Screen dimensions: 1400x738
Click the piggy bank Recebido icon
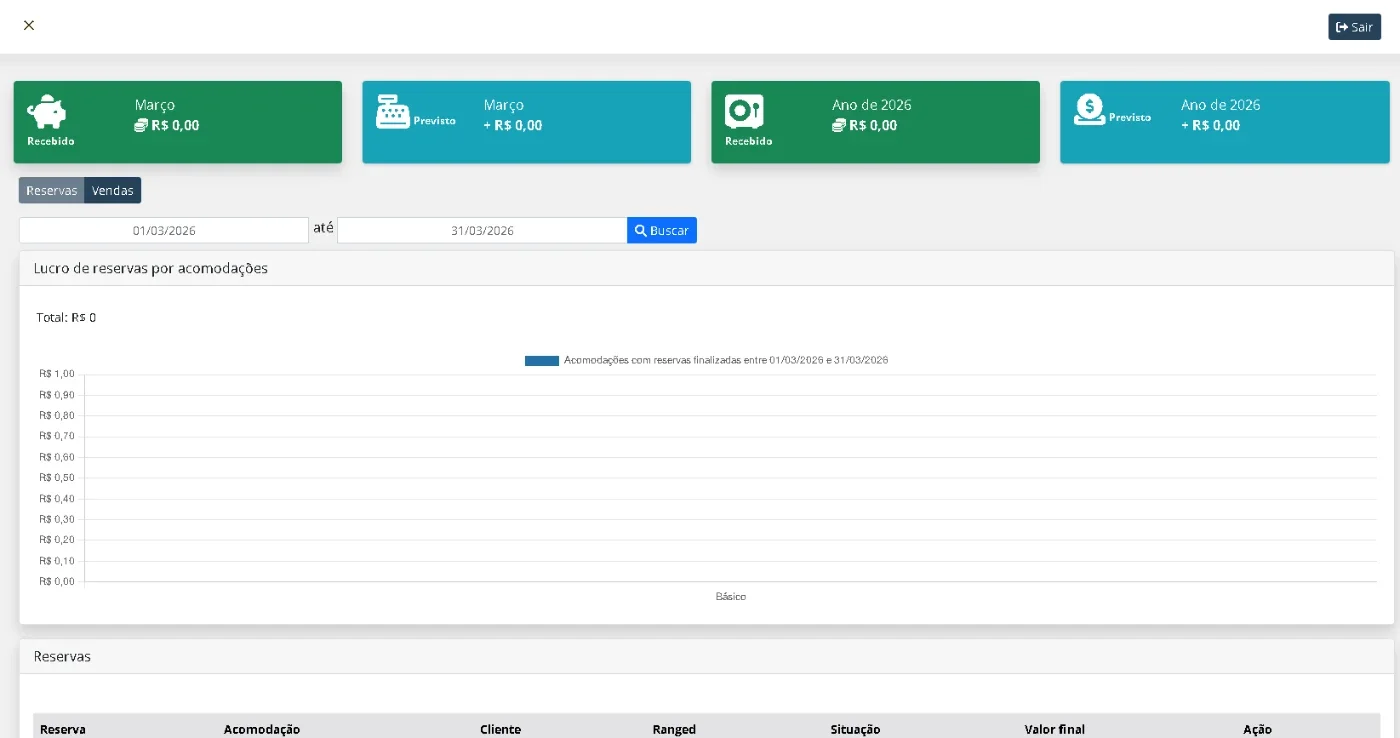(x=46, y=112)
